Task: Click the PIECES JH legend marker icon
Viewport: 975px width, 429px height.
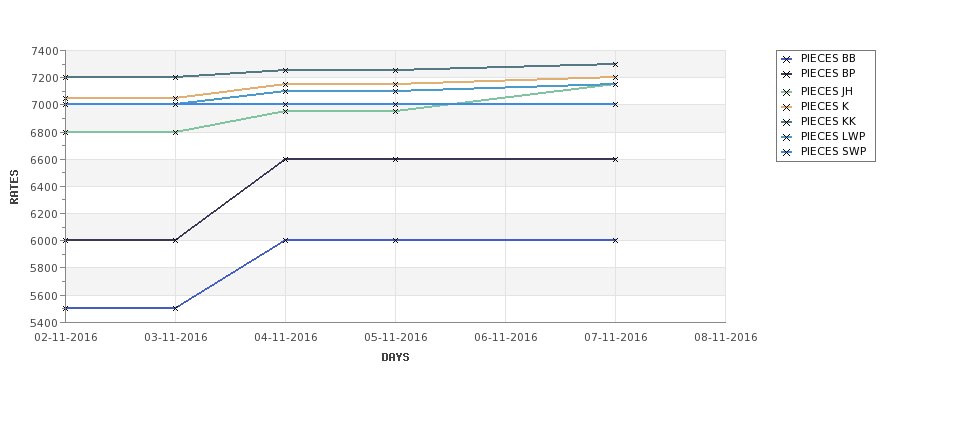Action: pos(787,93)
